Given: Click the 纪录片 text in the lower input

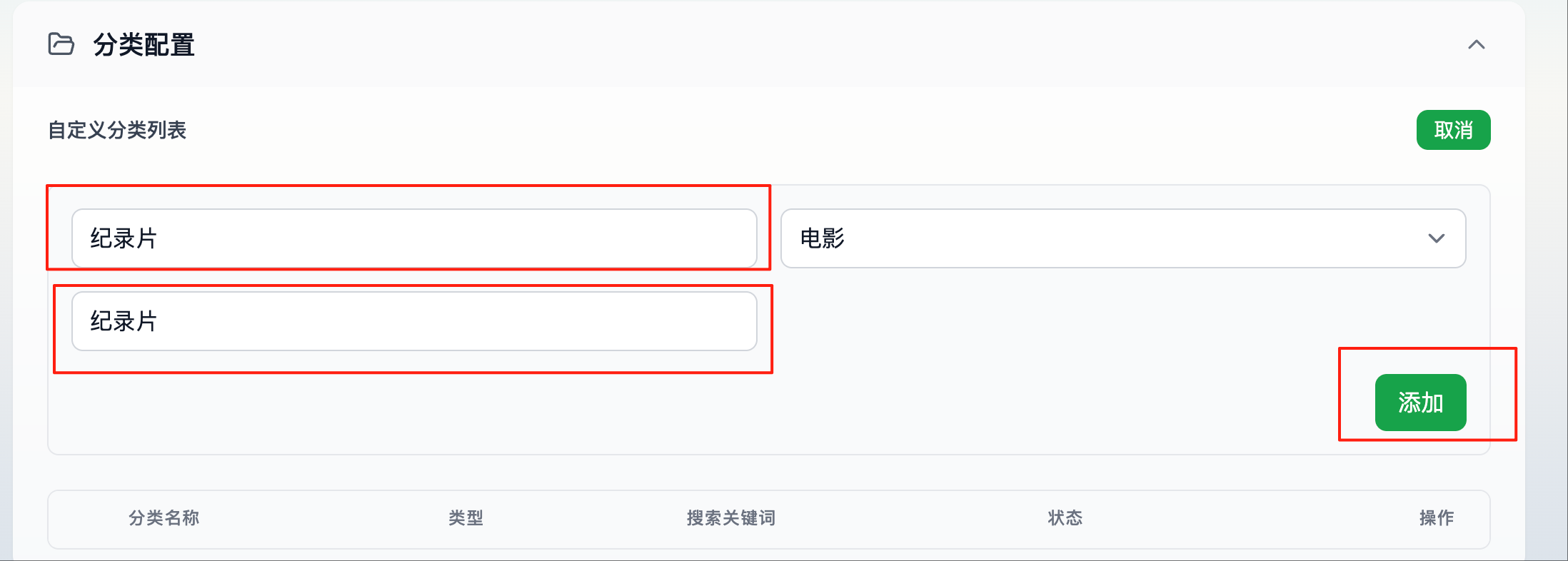Looking at the screenshot, I should 124,321.
